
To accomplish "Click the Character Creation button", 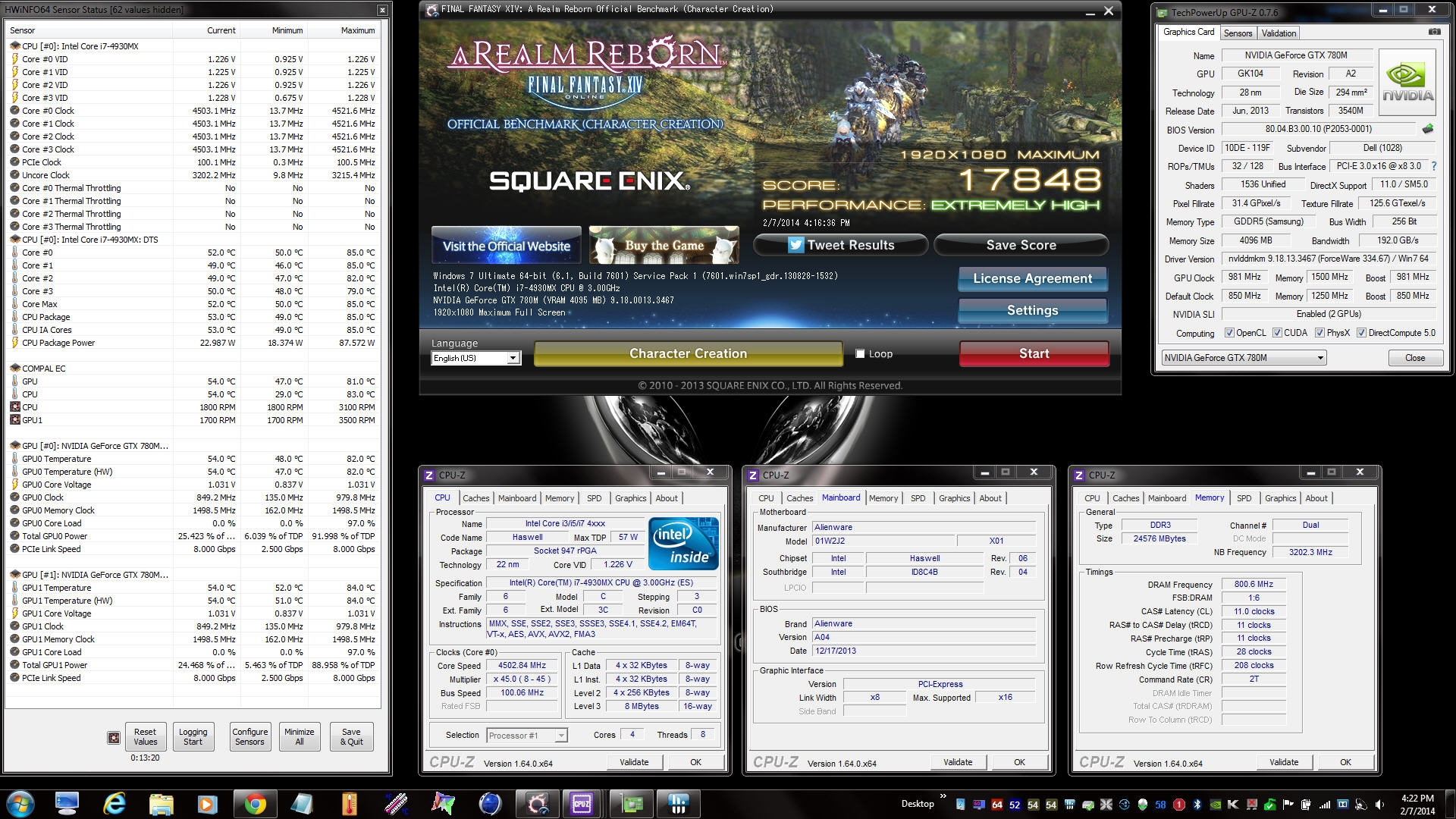I will pos(688,353).
